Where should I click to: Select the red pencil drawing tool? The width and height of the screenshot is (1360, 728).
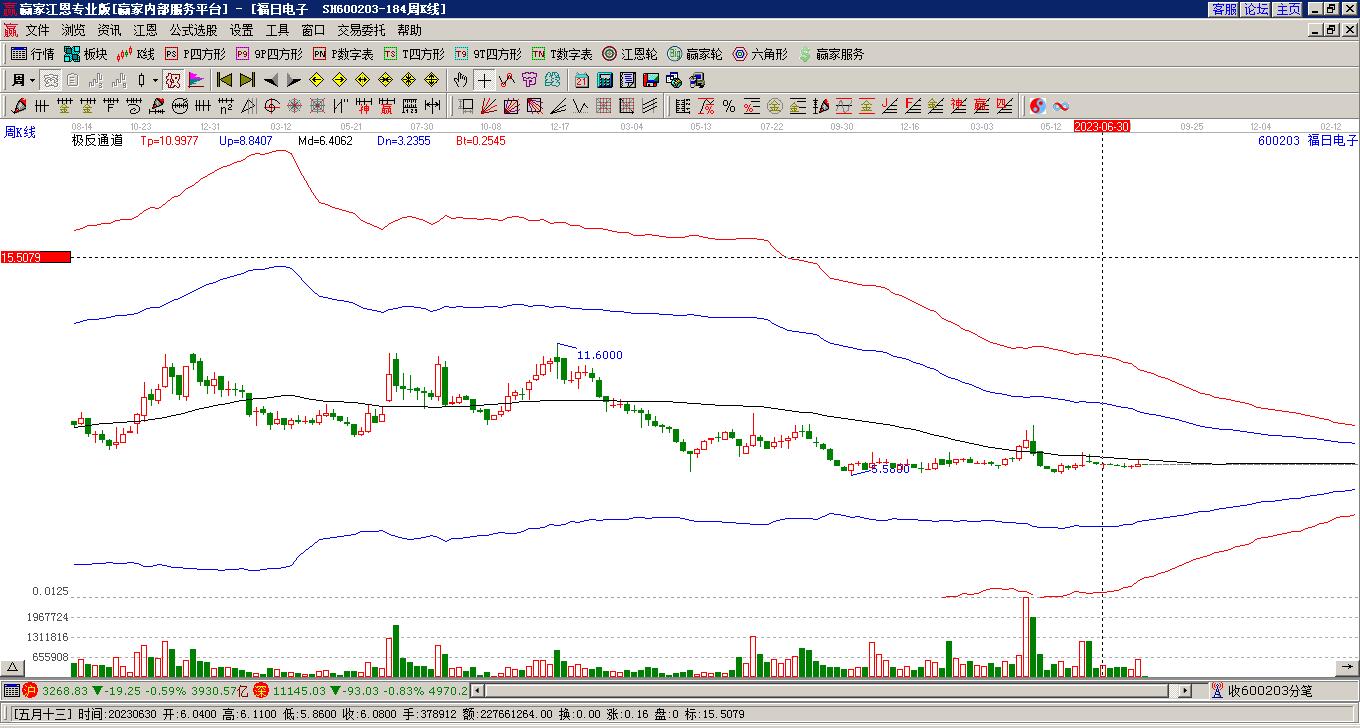point(19,106)
